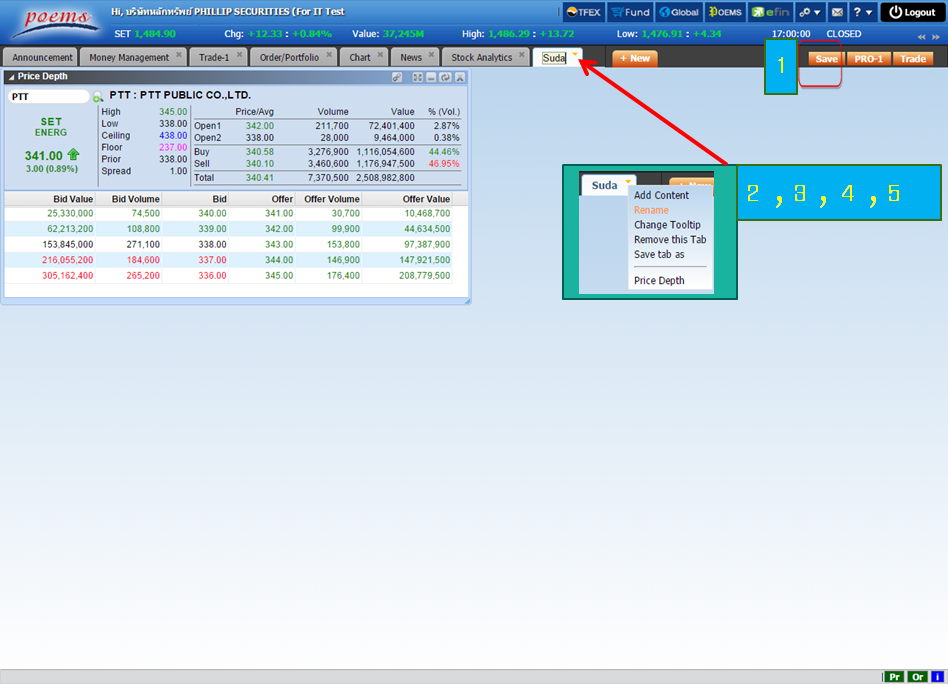Click the + New tab button

tap(634, 58)
